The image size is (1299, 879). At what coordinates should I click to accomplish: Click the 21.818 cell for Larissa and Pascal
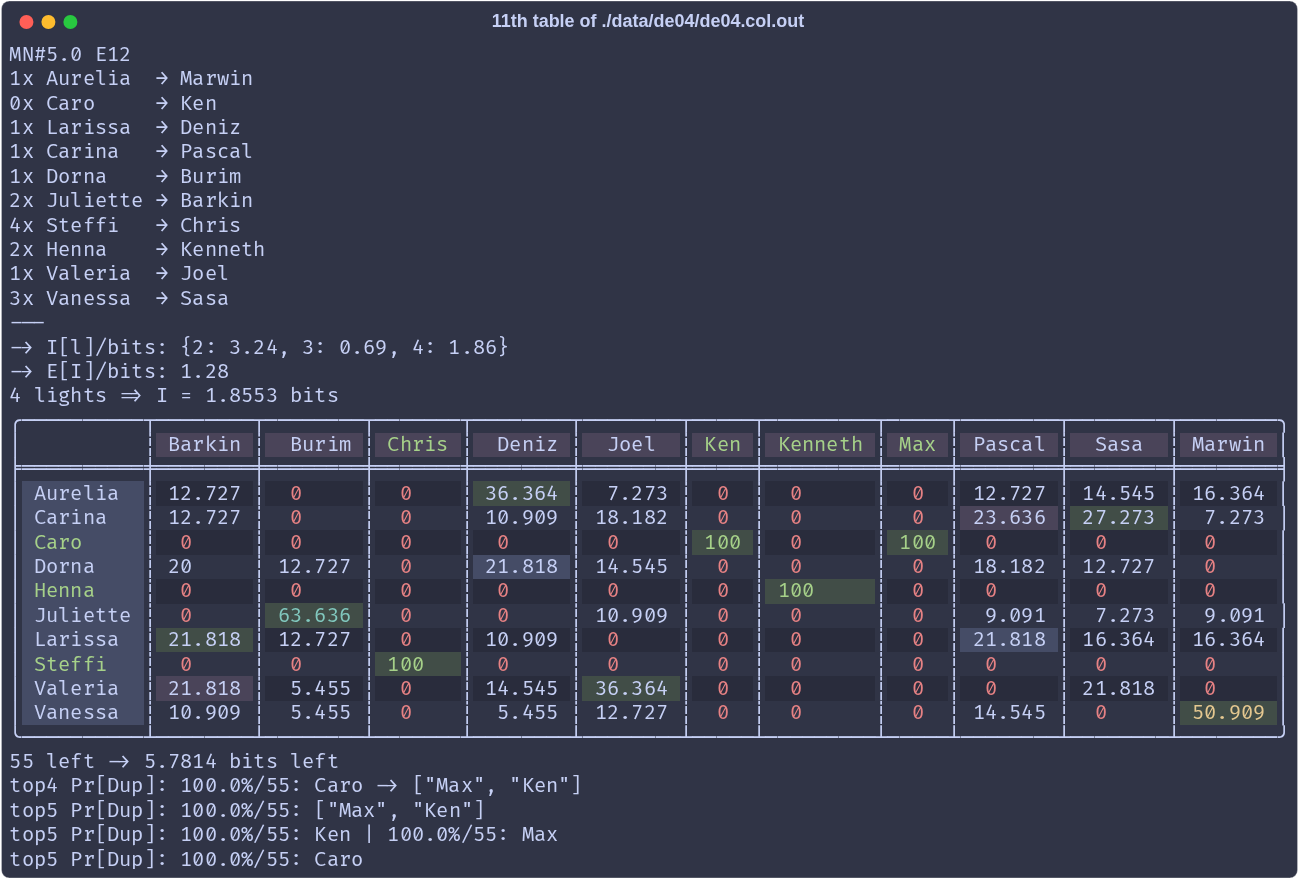coord(1009,639)
